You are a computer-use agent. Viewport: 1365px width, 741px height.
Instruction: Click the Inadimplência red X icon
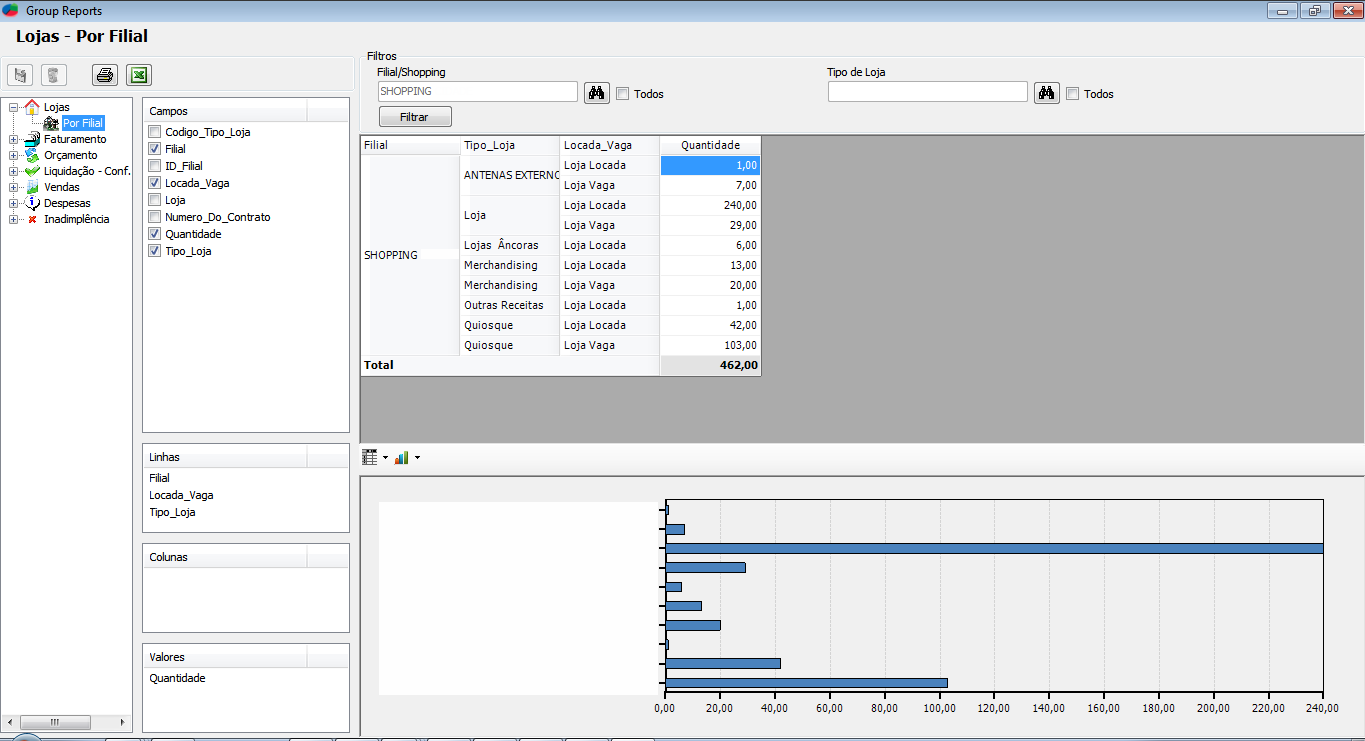point(32,219)
